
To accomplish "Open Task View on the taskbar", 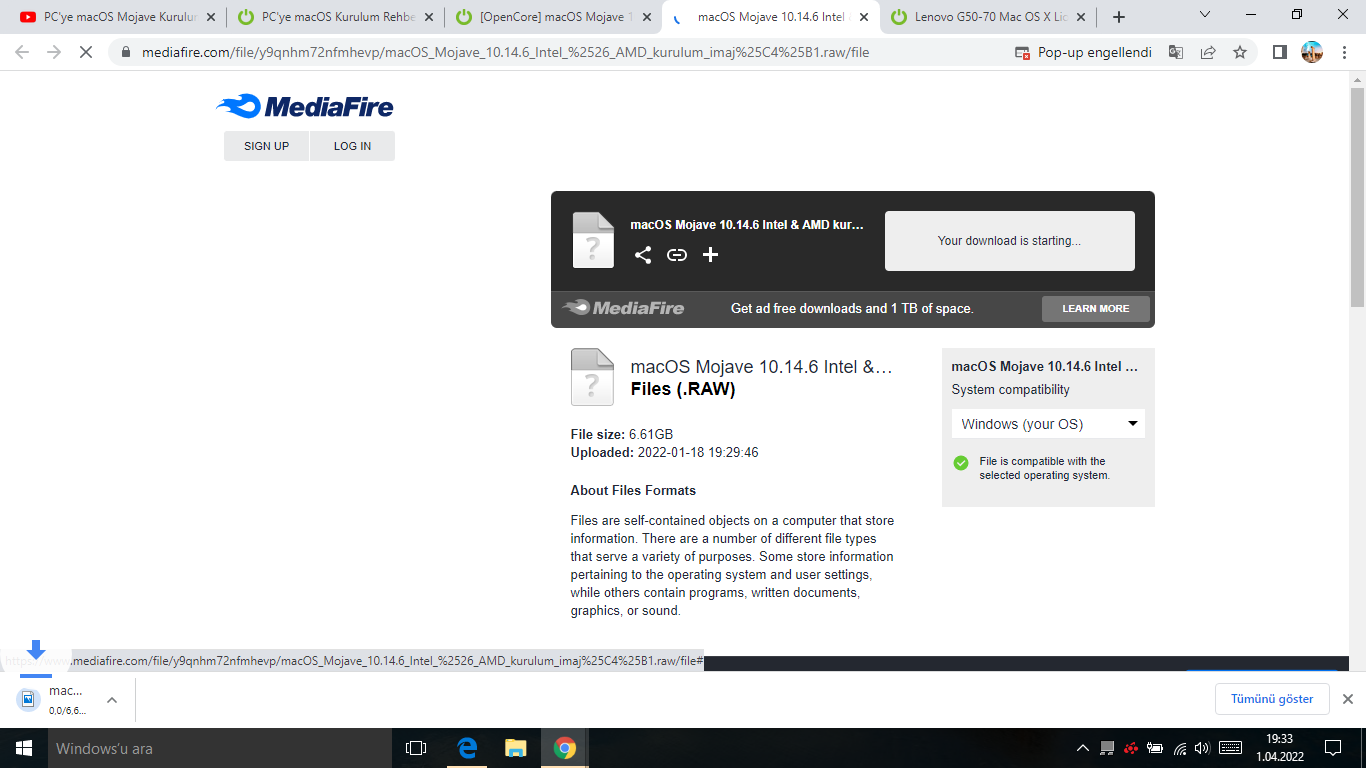I will point(416,748).
